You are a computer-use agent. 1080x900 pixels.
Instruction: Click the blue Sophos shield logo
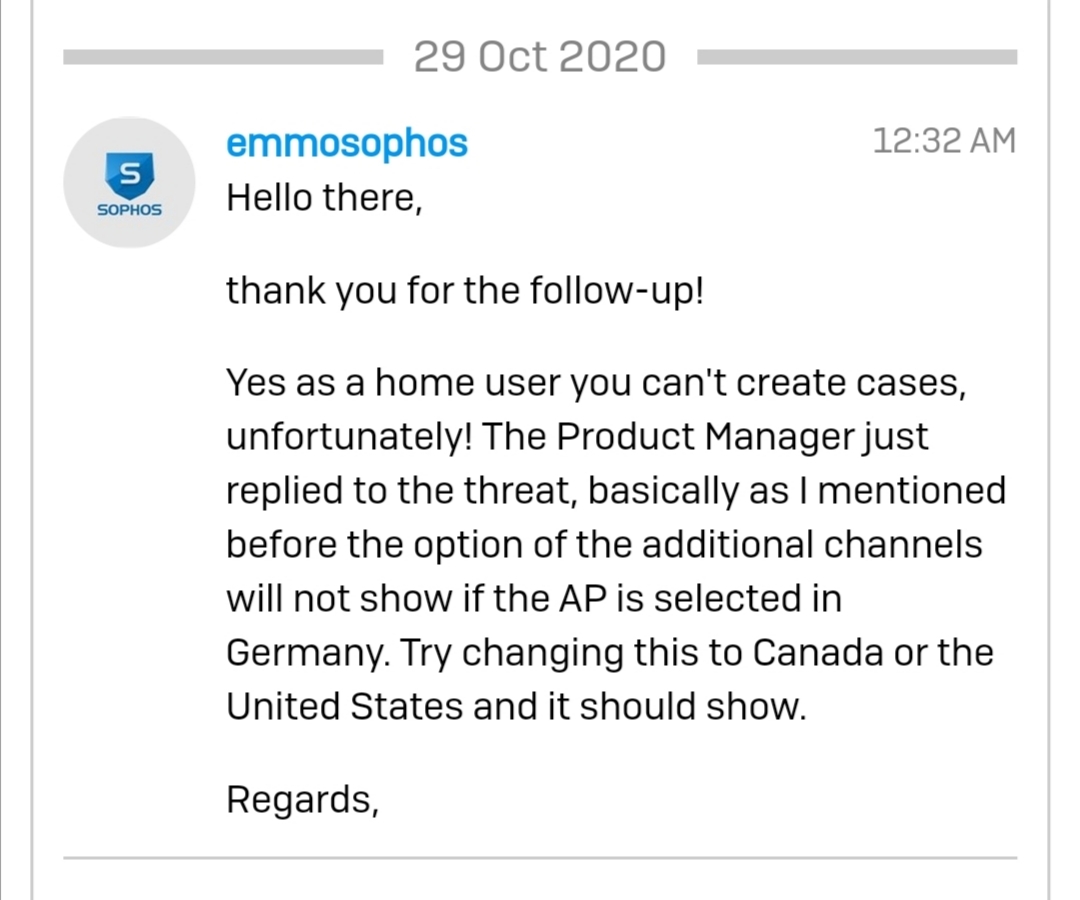tap(129, 175)
